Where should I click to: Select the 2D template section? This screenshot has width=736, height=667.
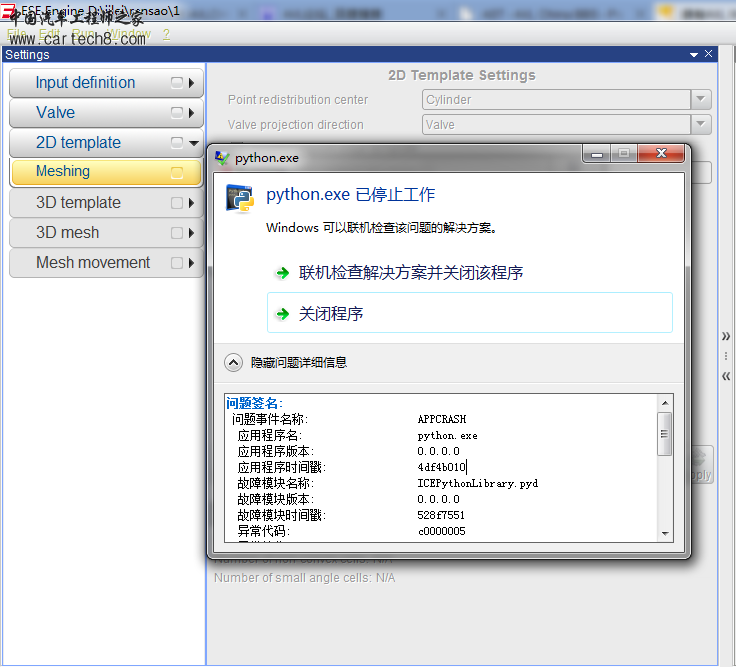106,143
